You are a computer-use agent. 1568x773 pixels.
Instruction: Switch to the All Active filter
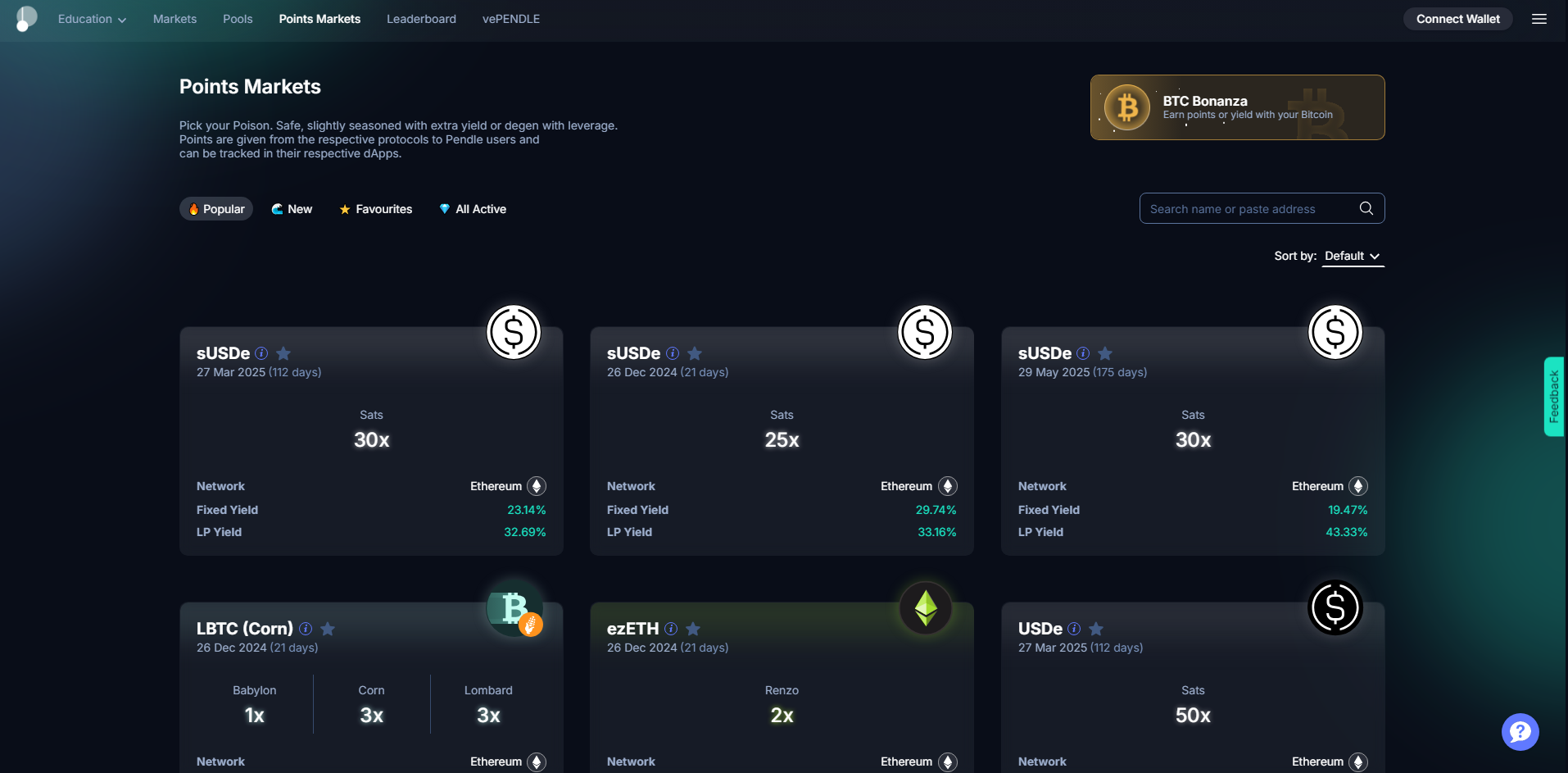pyautogui.click(x=473, y=209)
